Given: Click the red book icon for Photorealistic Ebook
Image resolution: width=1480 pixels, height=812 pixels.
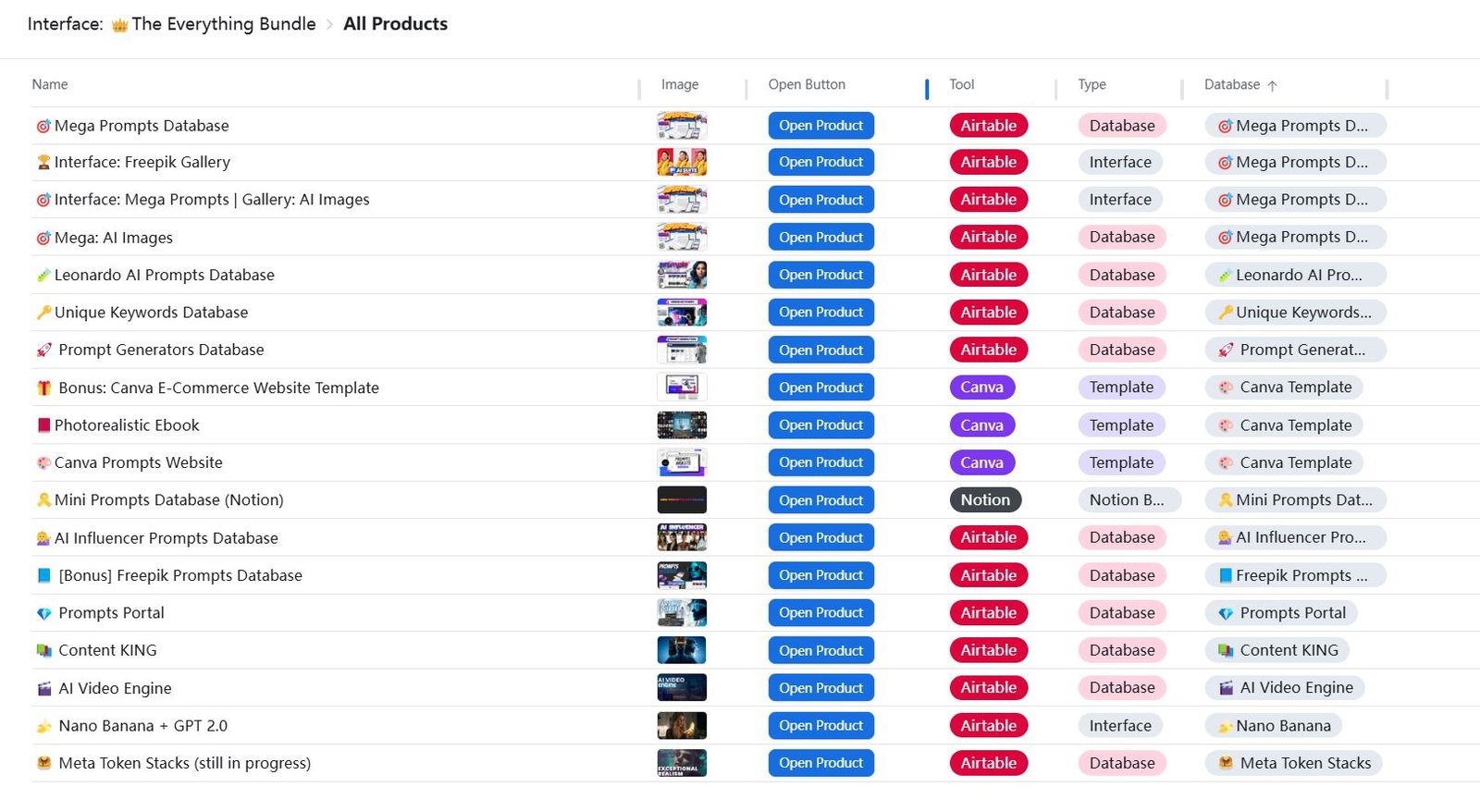Looking at the screenshot, I should click(x=43, y=425).
